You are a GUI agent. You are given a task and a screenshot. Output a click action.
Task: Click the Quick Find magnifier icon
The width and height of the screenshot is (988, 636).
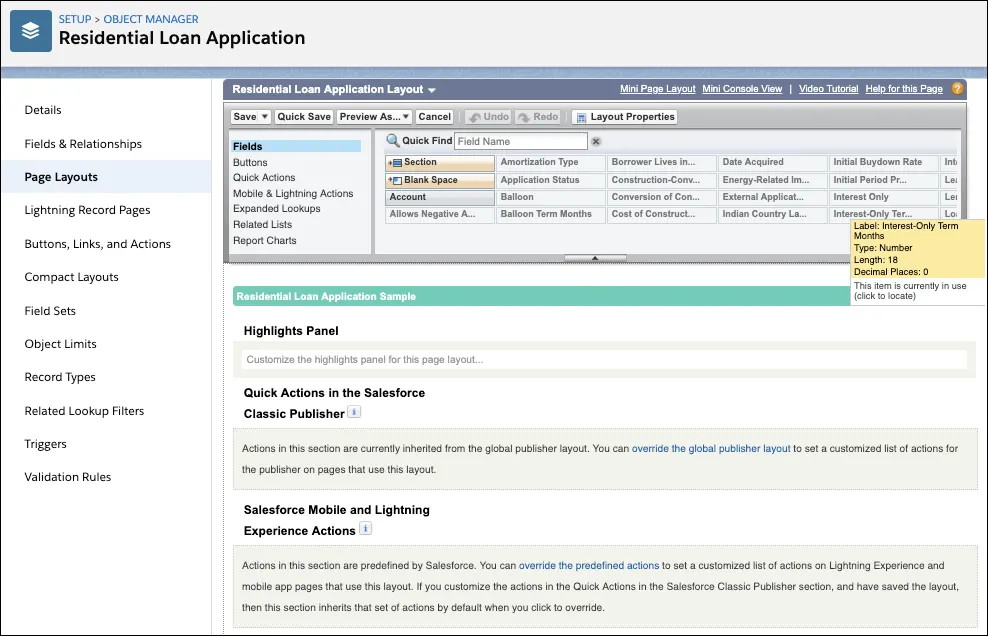pos(393,141)
